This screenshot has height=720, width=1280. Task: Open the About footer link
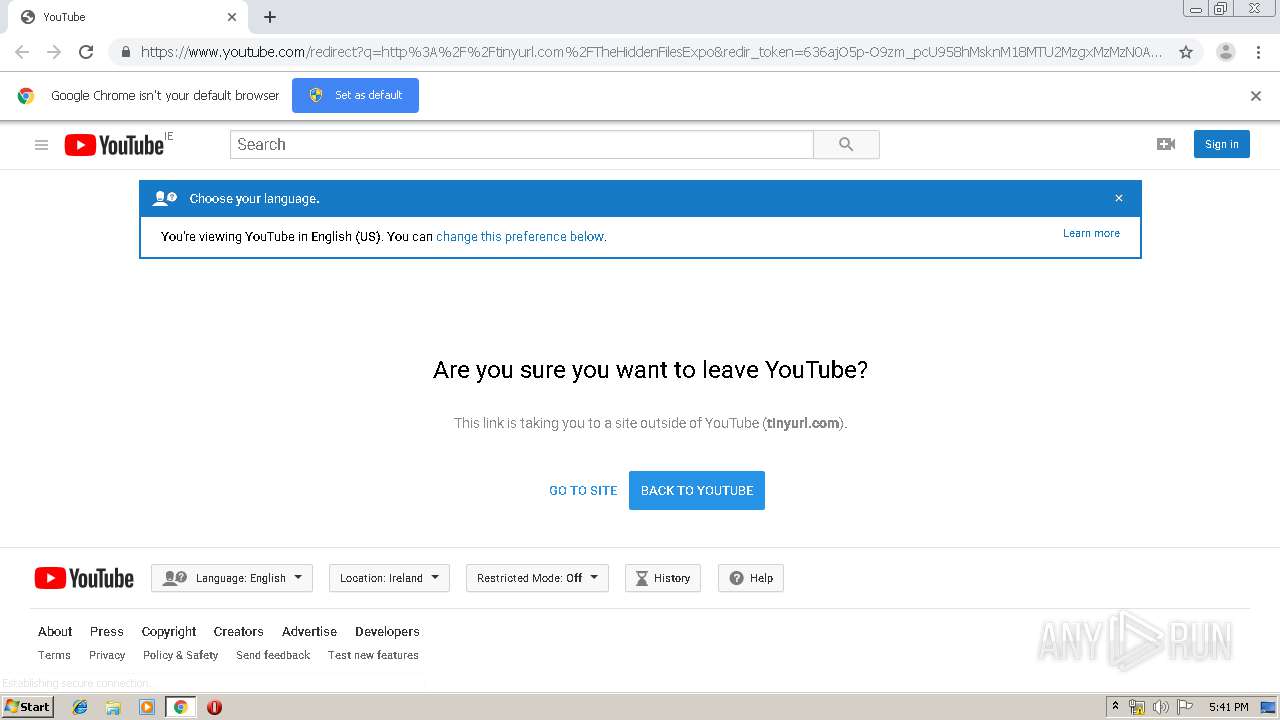55,632
